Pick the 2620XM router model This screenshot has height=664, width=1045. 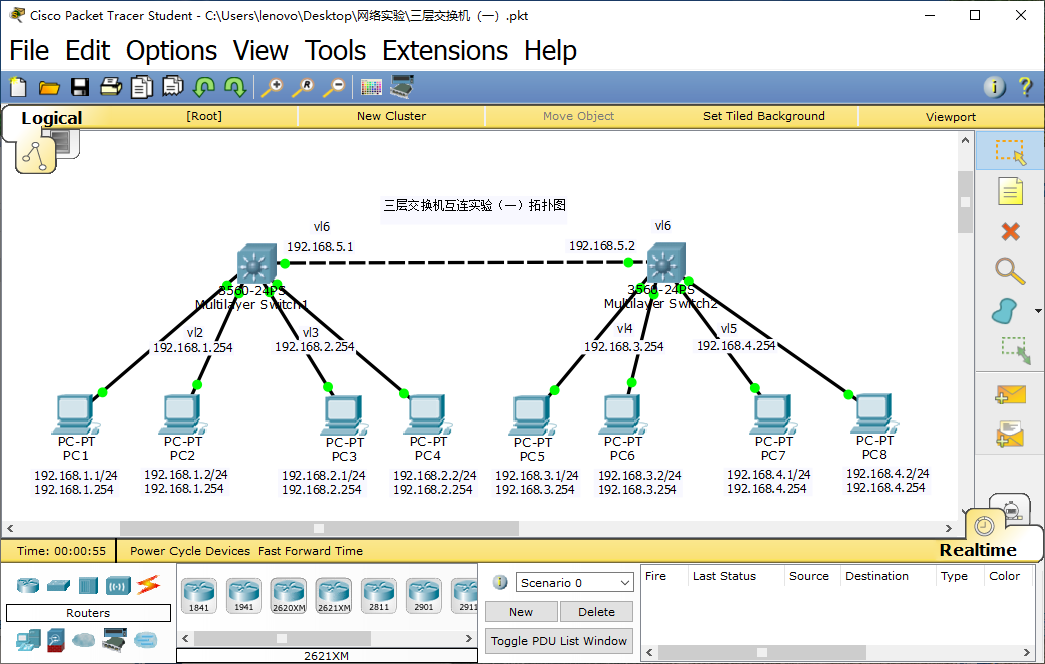(289, 595)
